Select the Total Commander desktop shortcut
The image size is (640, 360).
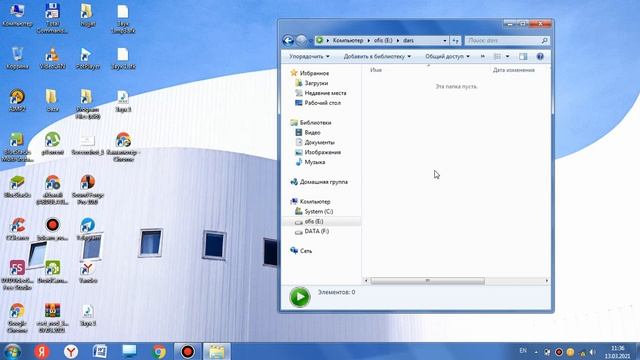click(52, 19)
